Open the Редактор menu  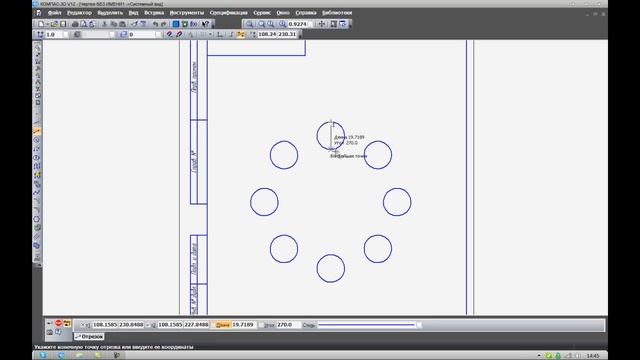coord(80,13)
